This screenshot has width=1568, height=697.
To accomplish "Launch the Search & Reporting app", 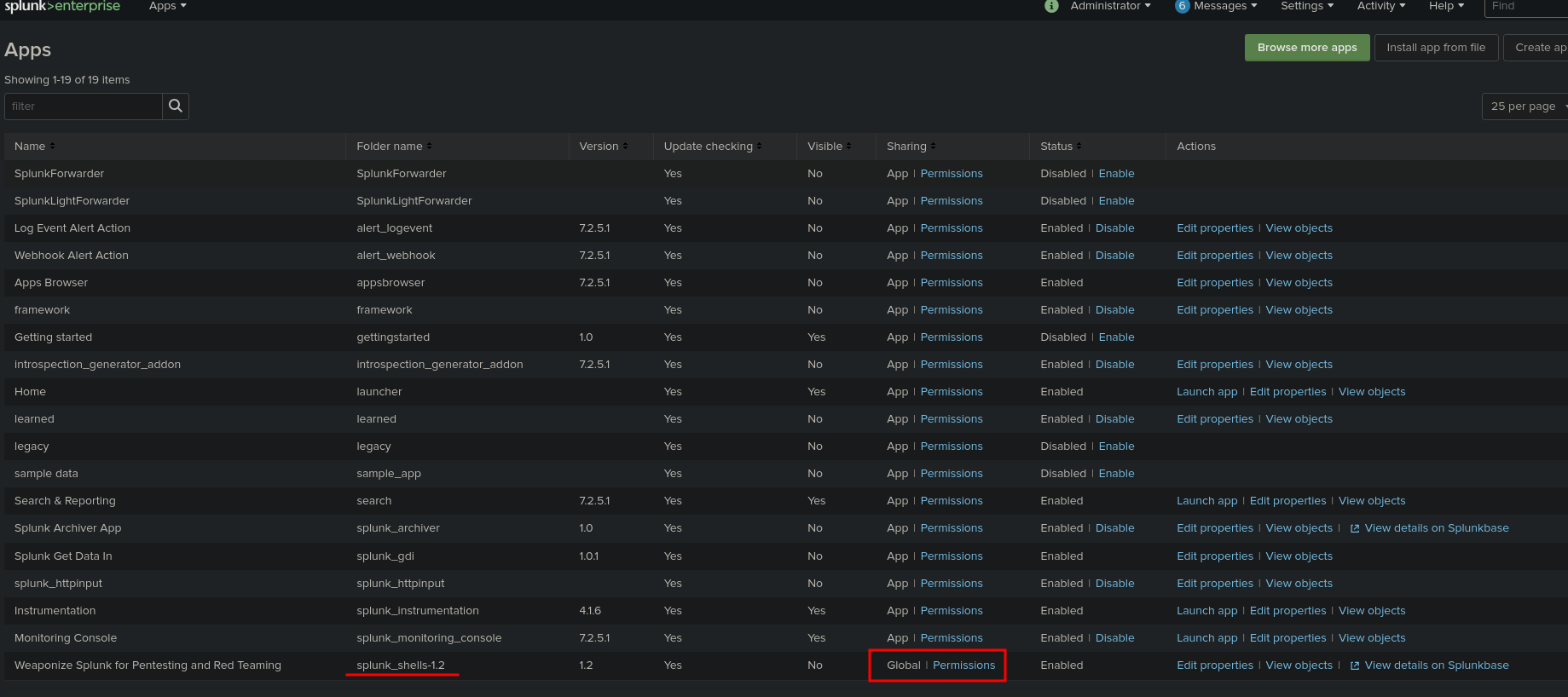I will [1206, 501].
